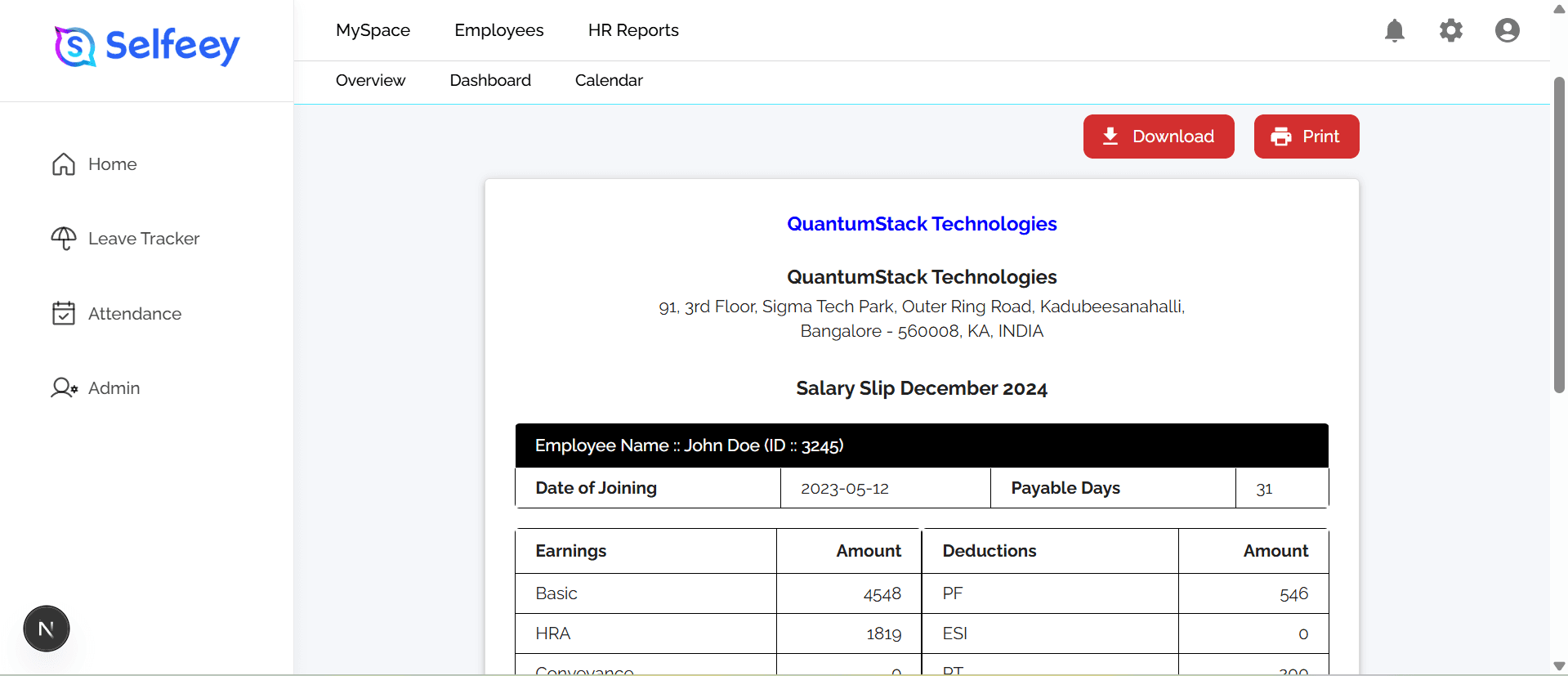The height and width of the screenshot is (676, 1568).
Task: Click the QuantumStack Technologies blue link
Action: point(922,224)
